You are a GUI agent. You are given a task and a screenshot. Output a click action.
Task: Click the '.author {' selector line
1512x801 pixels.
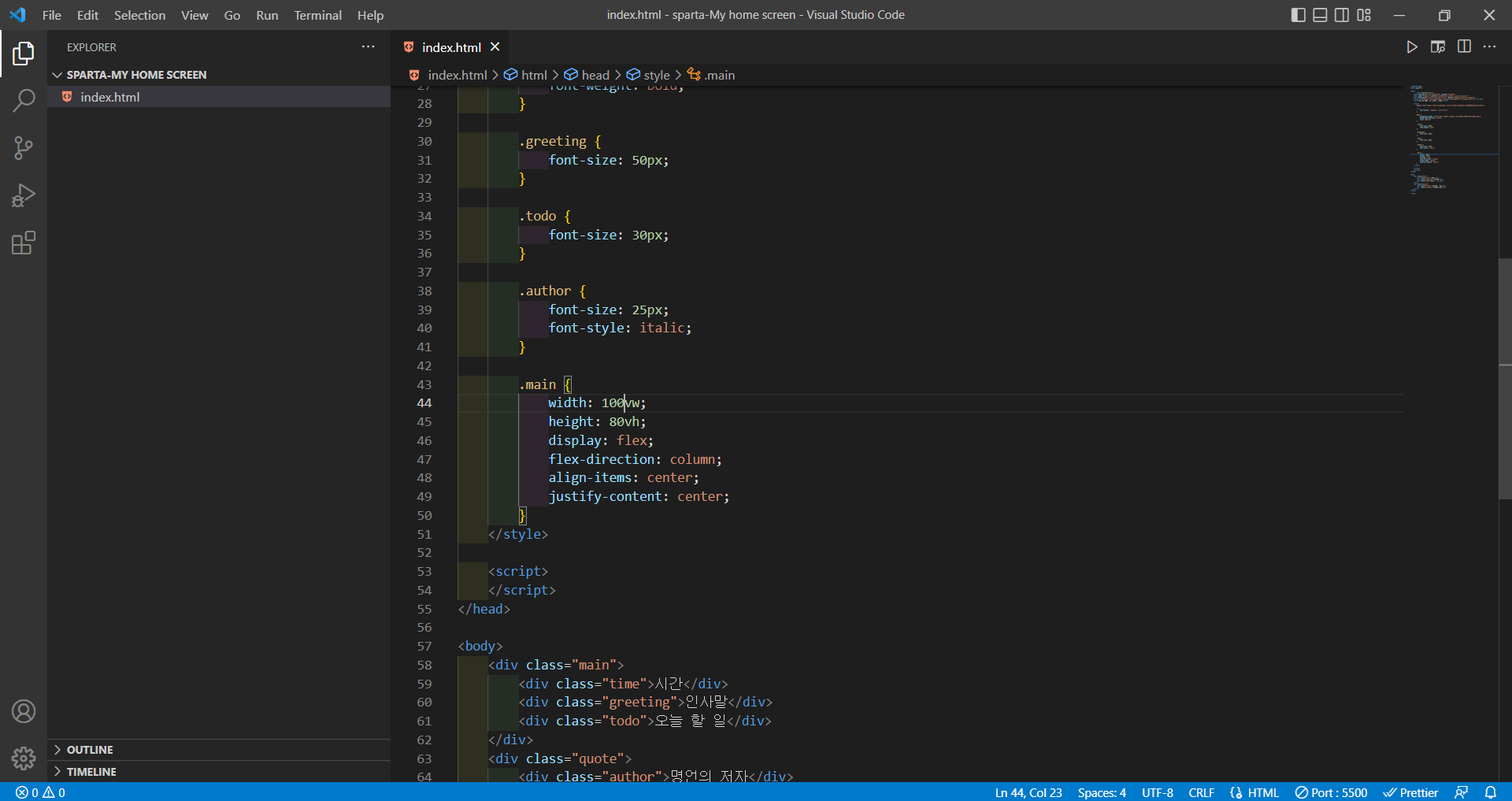(552, 291)
